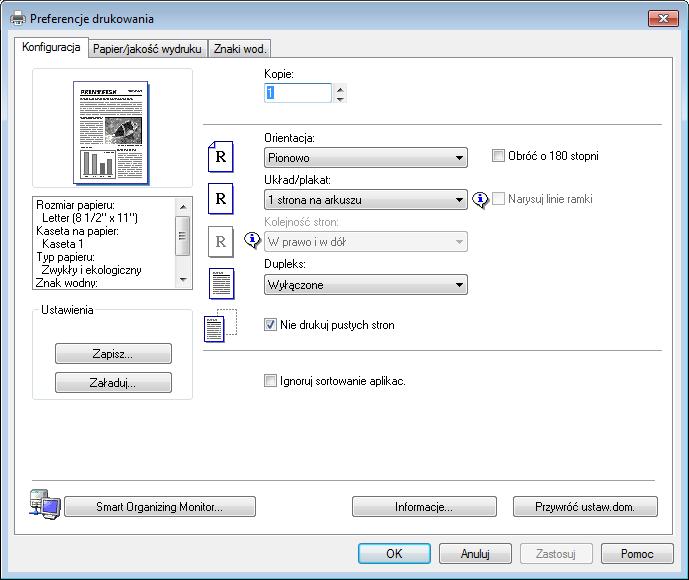Uncheck Nie drukuj pustych stron
Screen dimensions: 689x580
pyautogui.click(x=270, y=325)
